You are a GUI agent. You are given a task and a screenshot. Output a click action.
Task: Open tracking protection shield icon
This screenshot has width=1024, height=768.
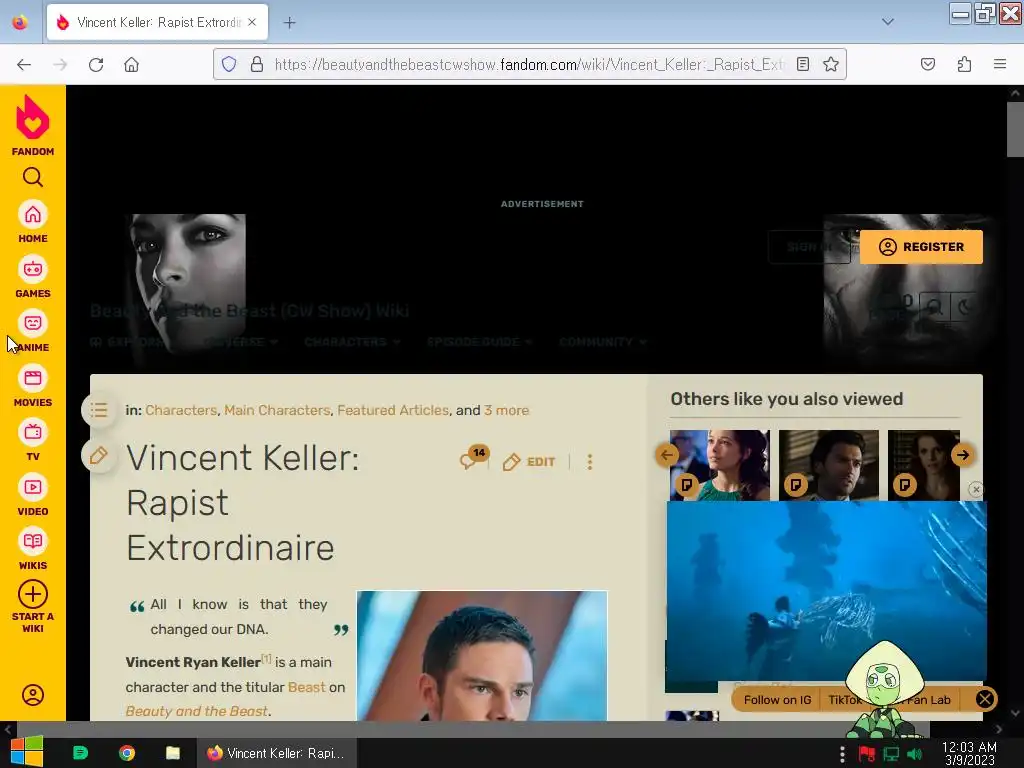coord(229,64)
